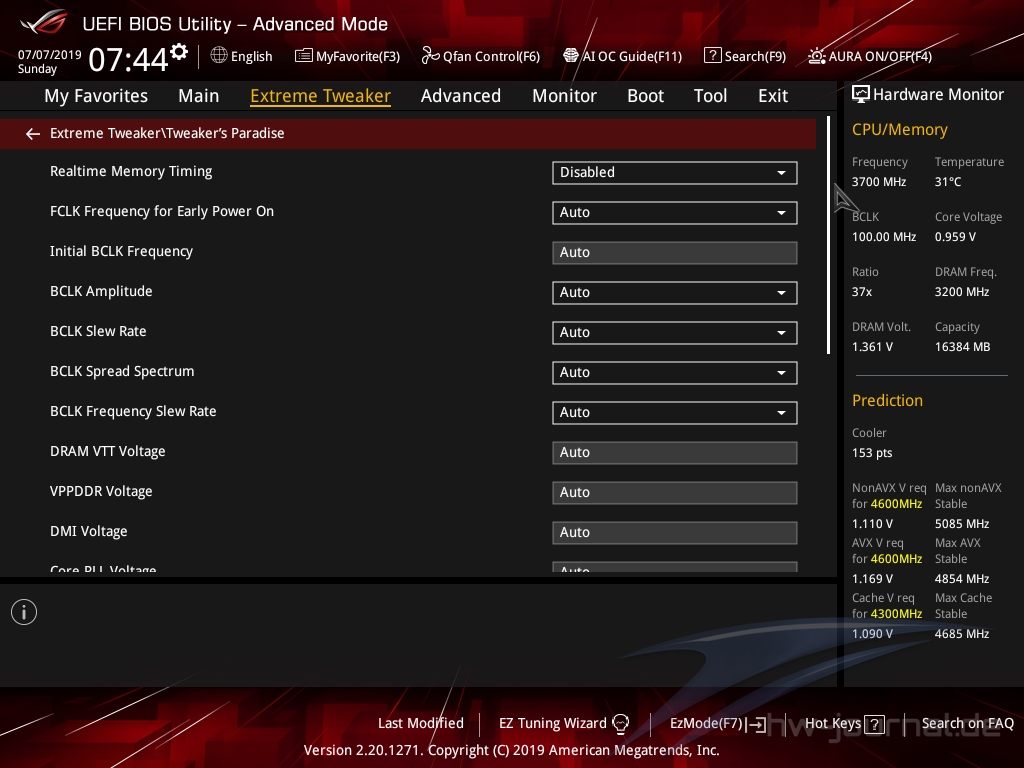Go to the Advanced tab

point(460,96)
